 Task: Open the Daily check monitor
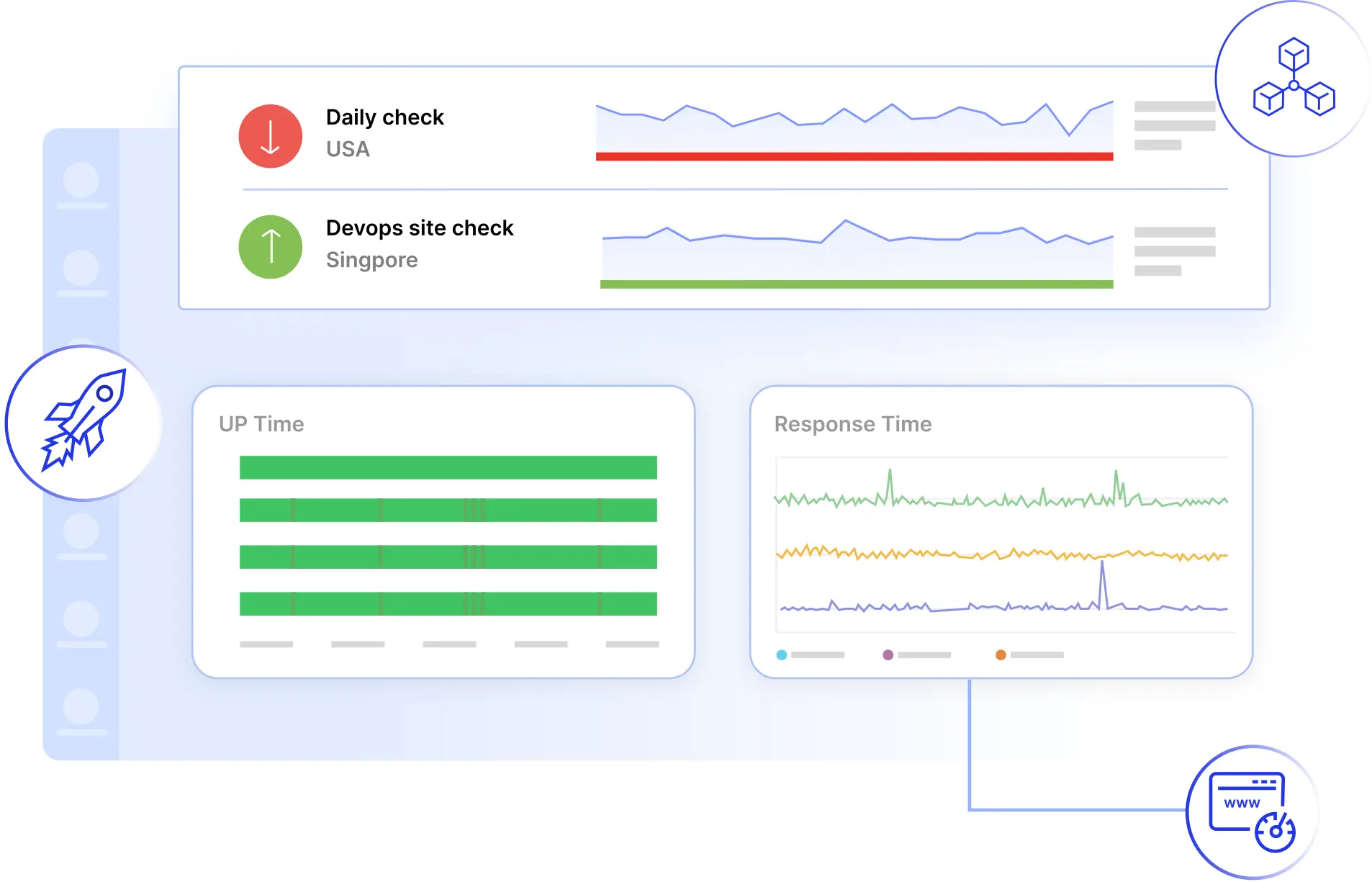(384, 117)
